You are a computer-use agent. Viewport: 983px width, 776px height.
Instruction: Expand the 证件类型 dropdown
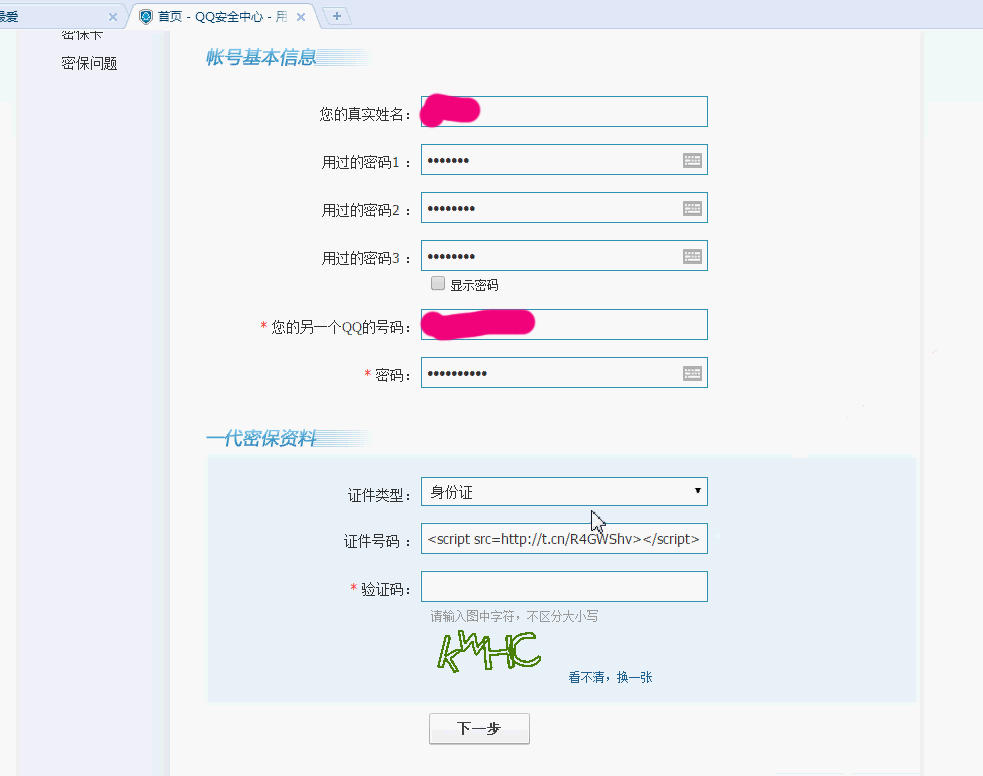pyautogui.click(x=564, y=491)
